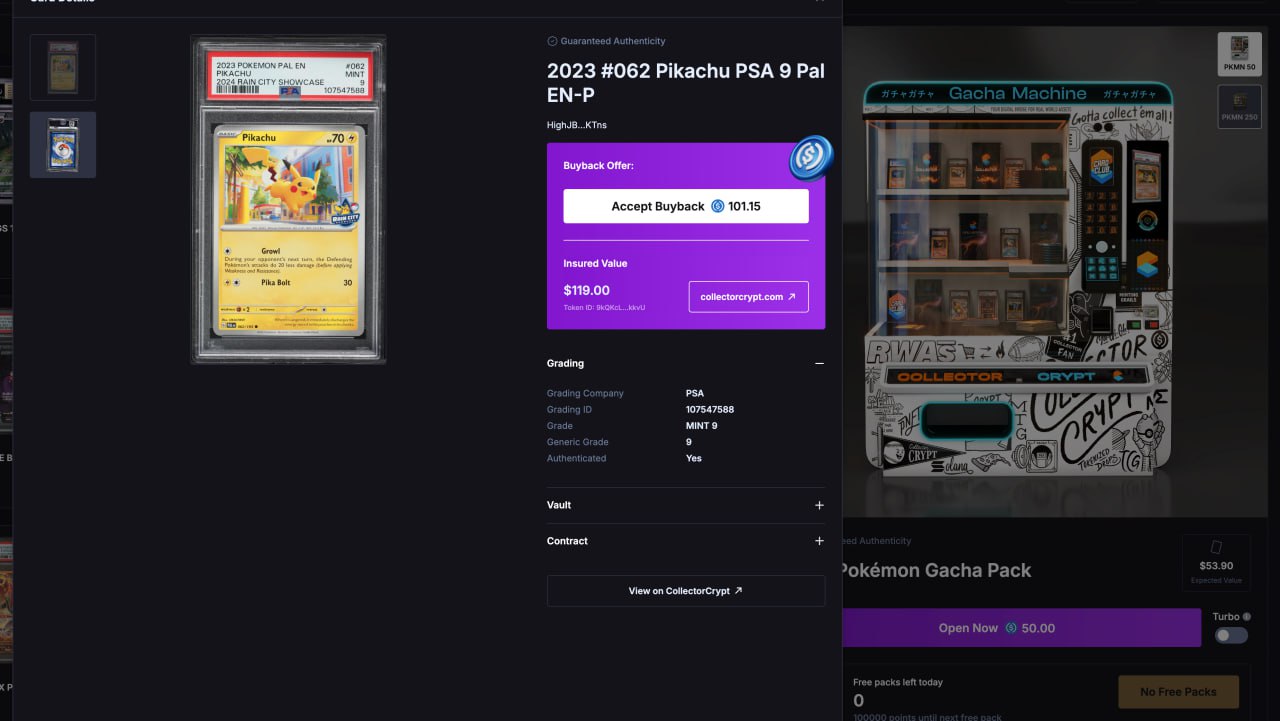The image size is (1280, 721).
Task: Click the Grading ID 107547588 value
Action: [710, 410]
